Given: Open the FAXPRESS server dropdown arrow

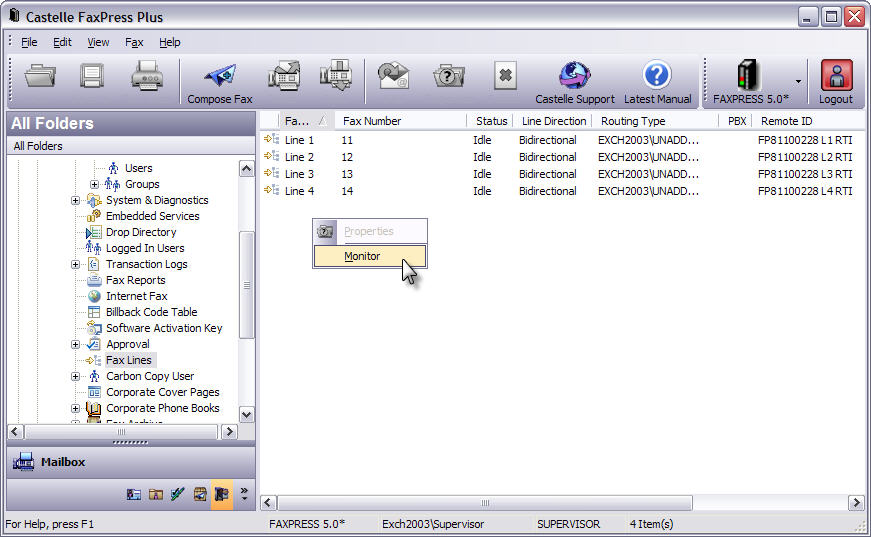Looking at the screenshot, I should (x=798, y=82).
